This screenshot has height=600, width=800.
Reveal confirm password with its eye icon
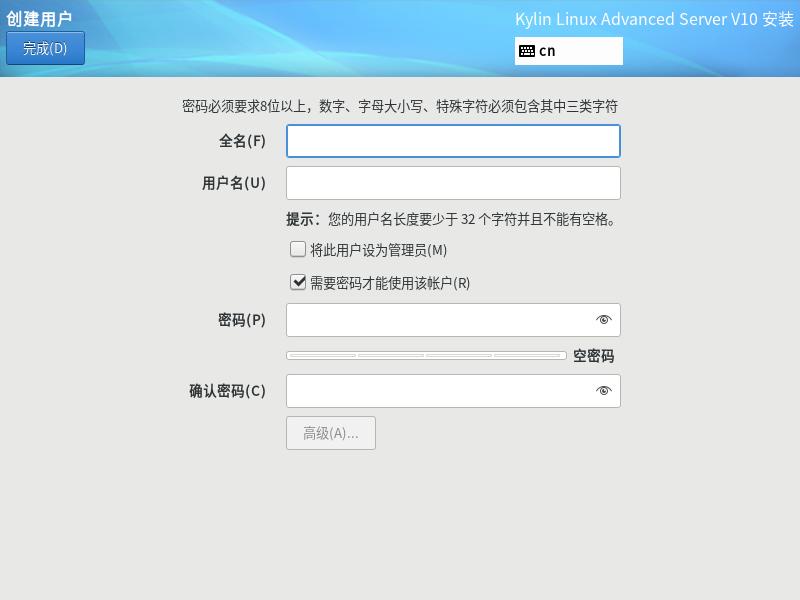603,391
